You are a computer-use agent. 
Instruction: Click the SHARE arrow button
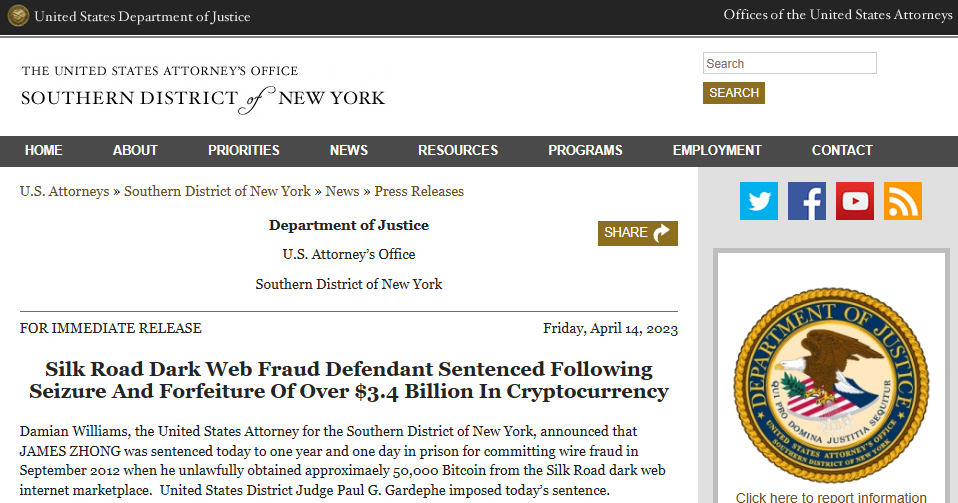(637, 233)
